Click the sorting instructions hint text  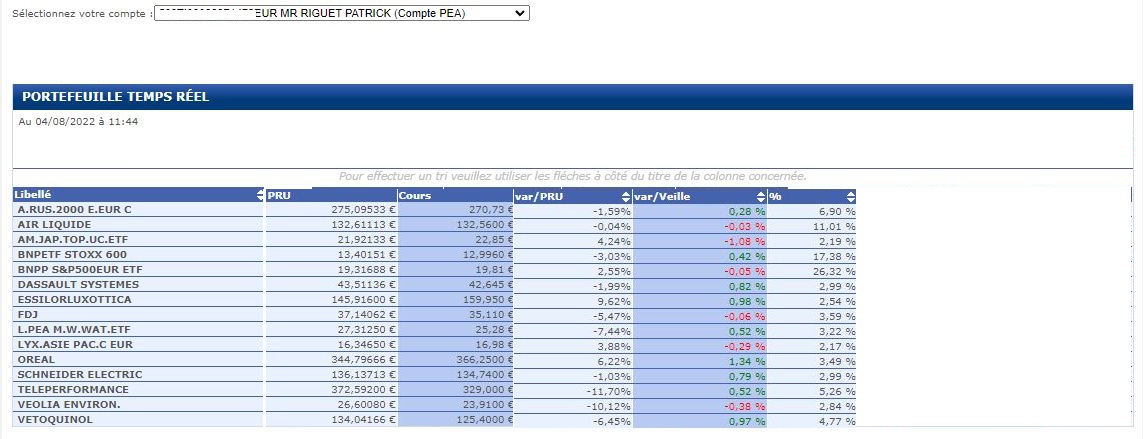[x=572, y=176]
